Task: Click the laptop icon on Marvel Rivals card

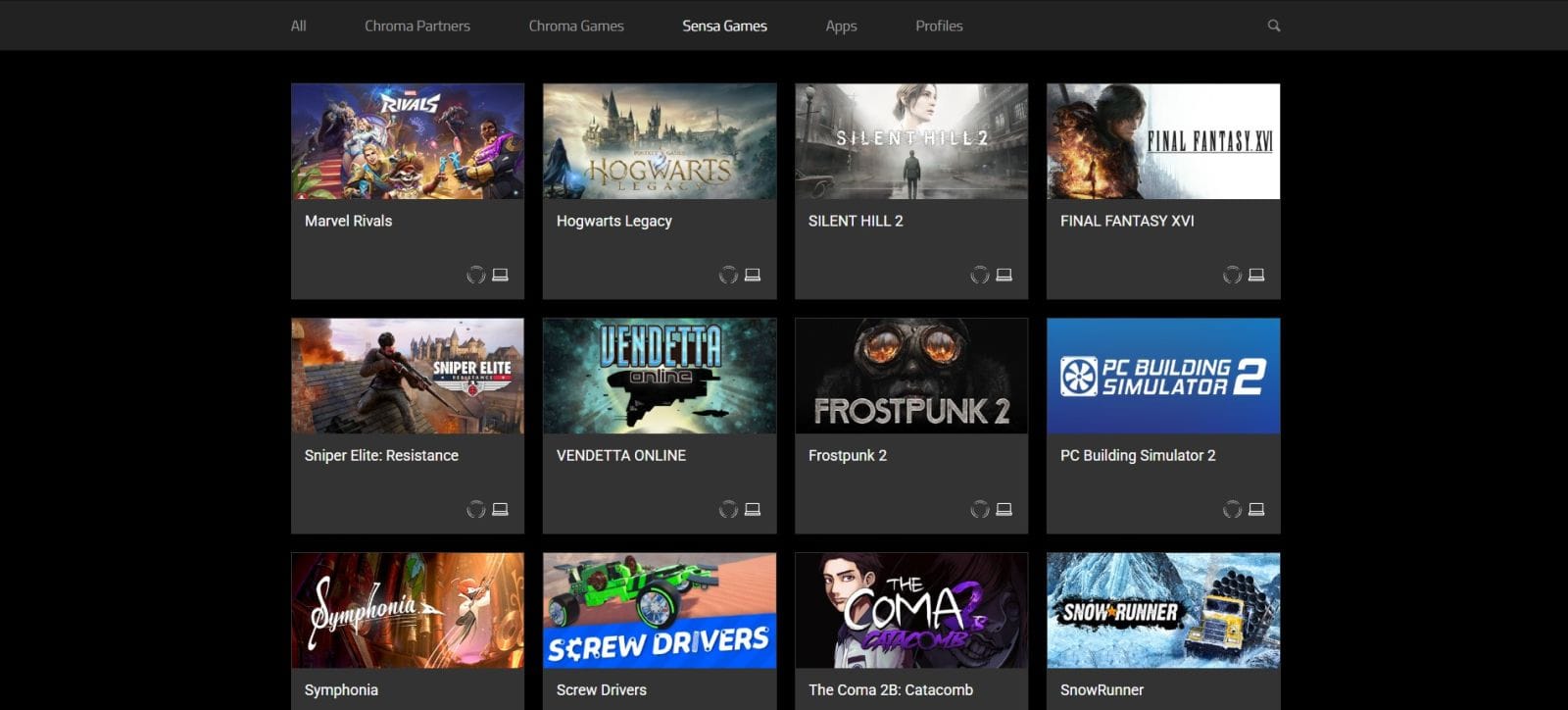Action: pos(500,275)
